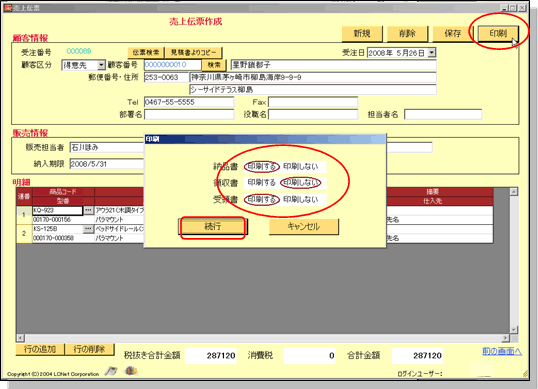The height and width of the screenshot is (389, 538).
Task: Select row number 1 in detail table
Action: click(24, 215)
